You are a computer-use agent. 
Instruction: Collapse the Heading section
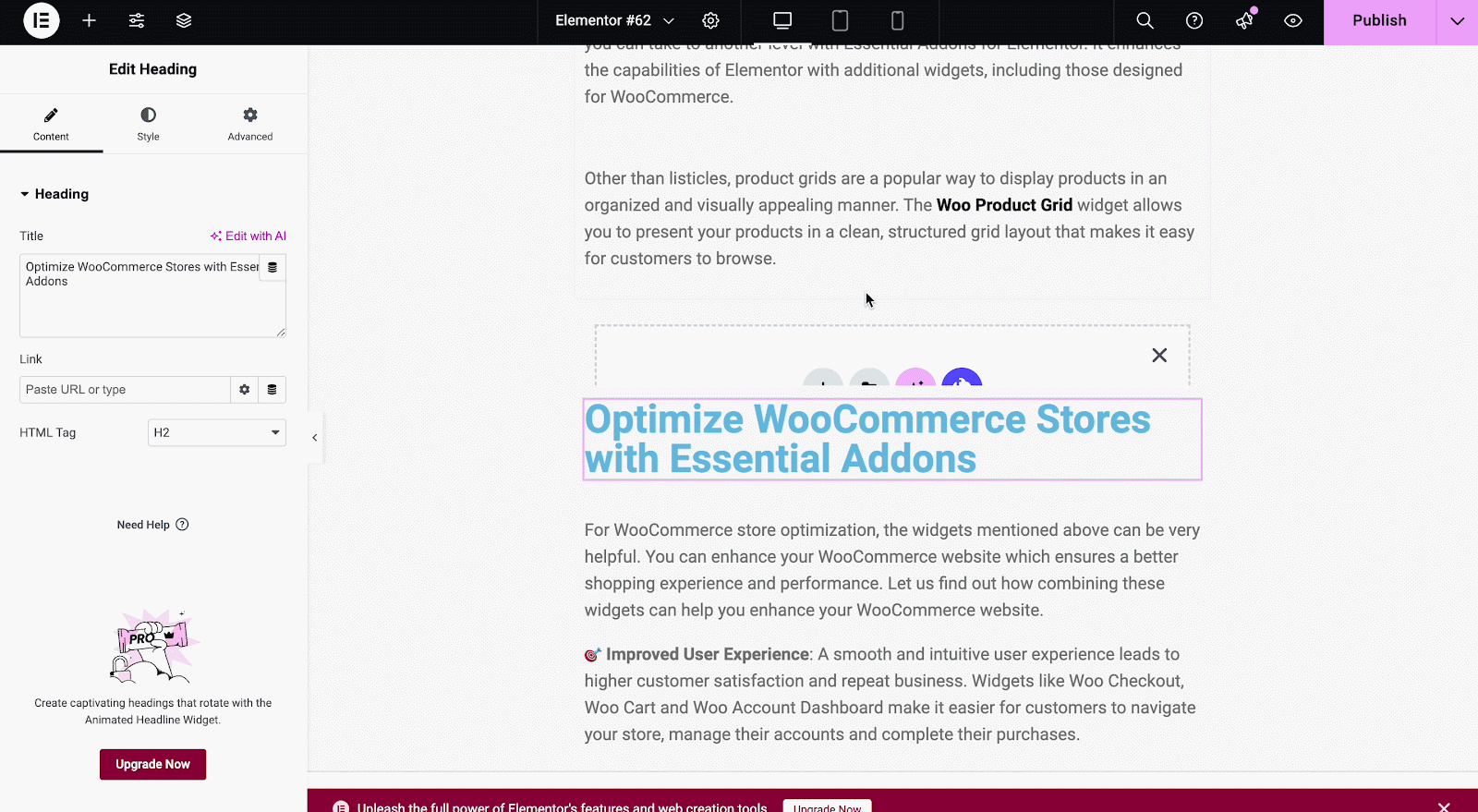(55, 194)
